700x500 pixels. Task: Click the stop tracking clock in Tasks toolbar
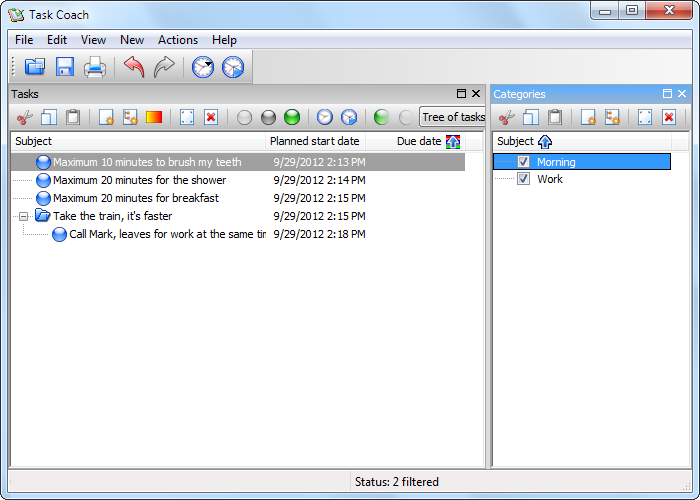[349, 117]
